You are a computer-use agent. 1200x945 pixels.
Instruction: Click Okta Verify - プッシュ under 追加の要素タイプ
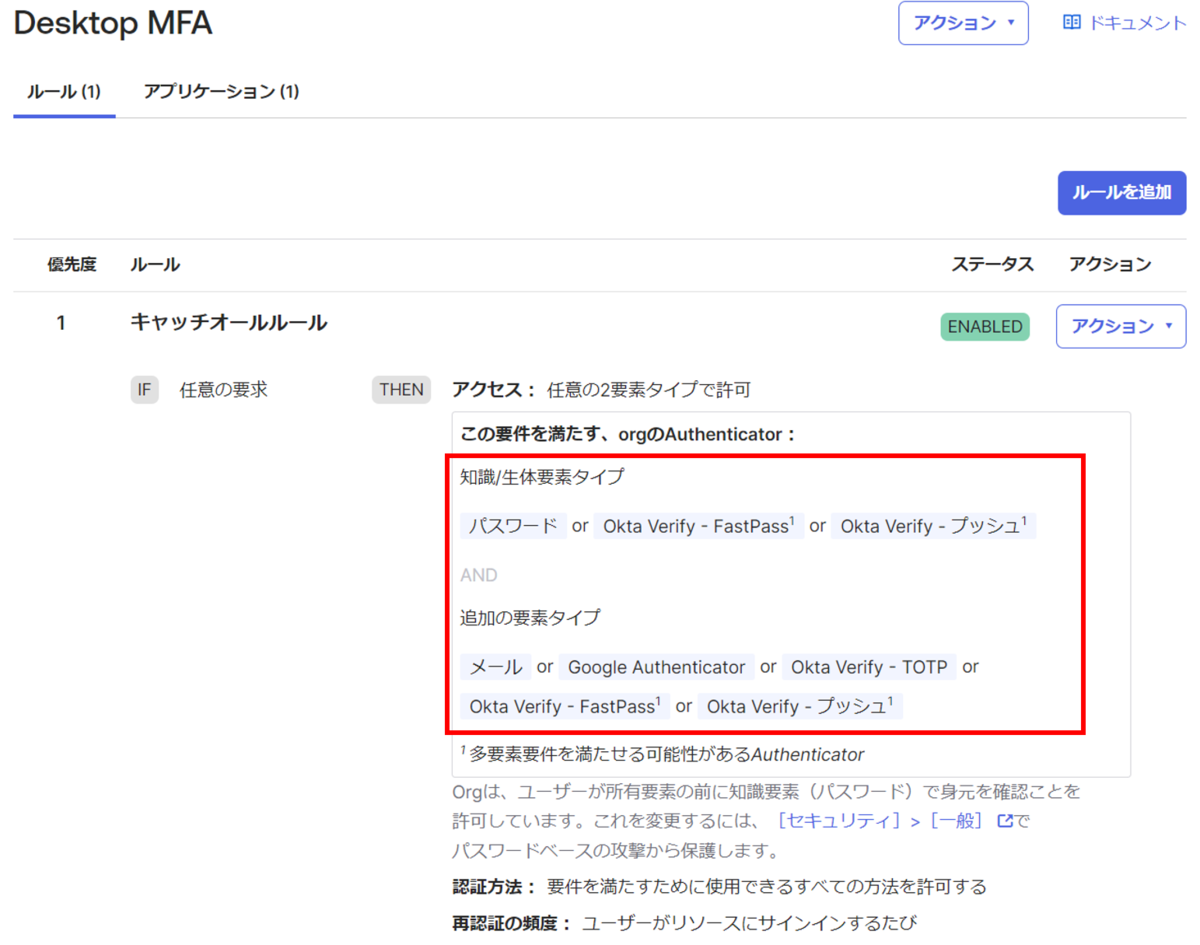tap(800, 707)
